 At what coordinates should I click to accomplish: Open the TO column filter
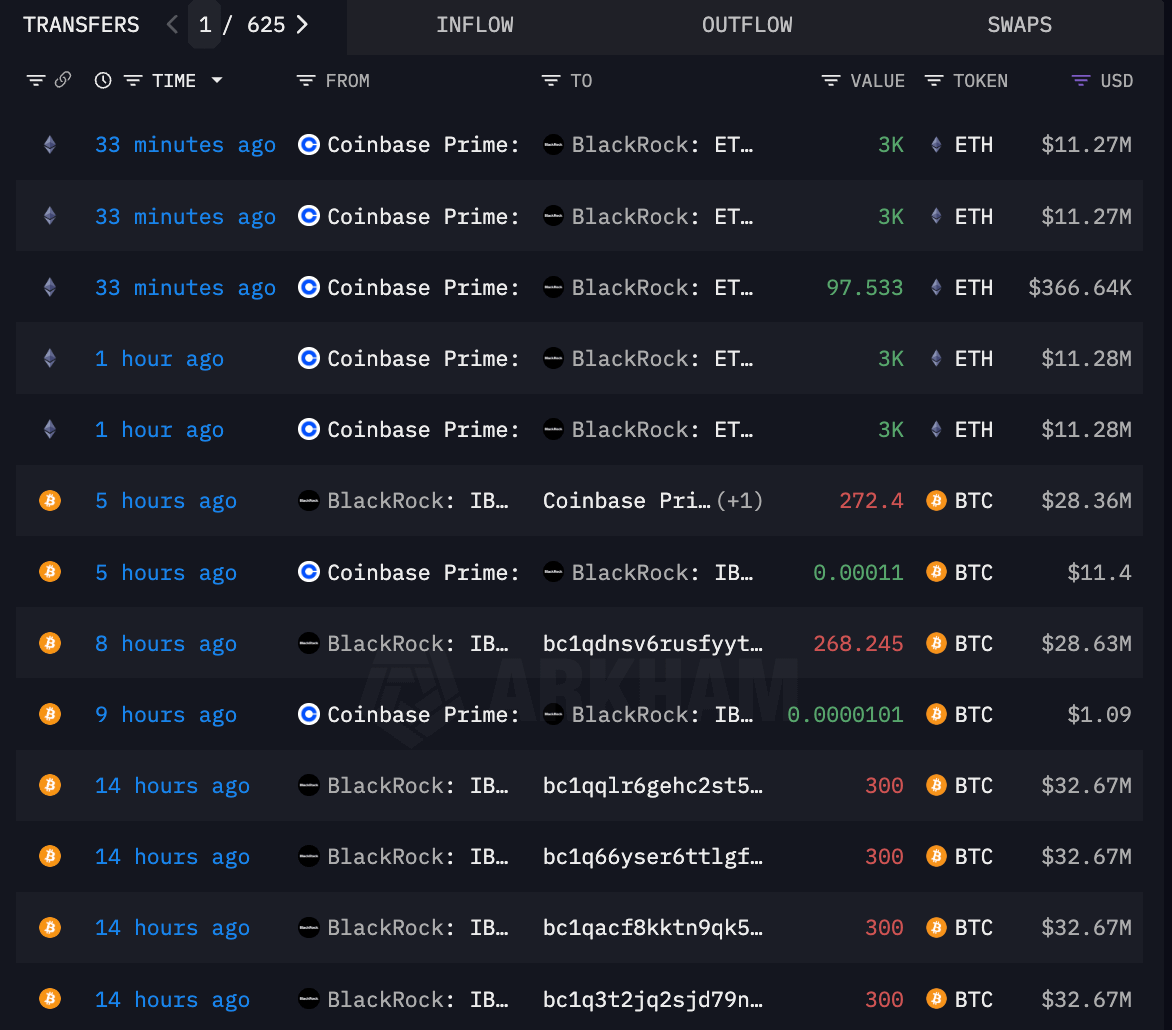pyautogui.click(x=551, y=80)
